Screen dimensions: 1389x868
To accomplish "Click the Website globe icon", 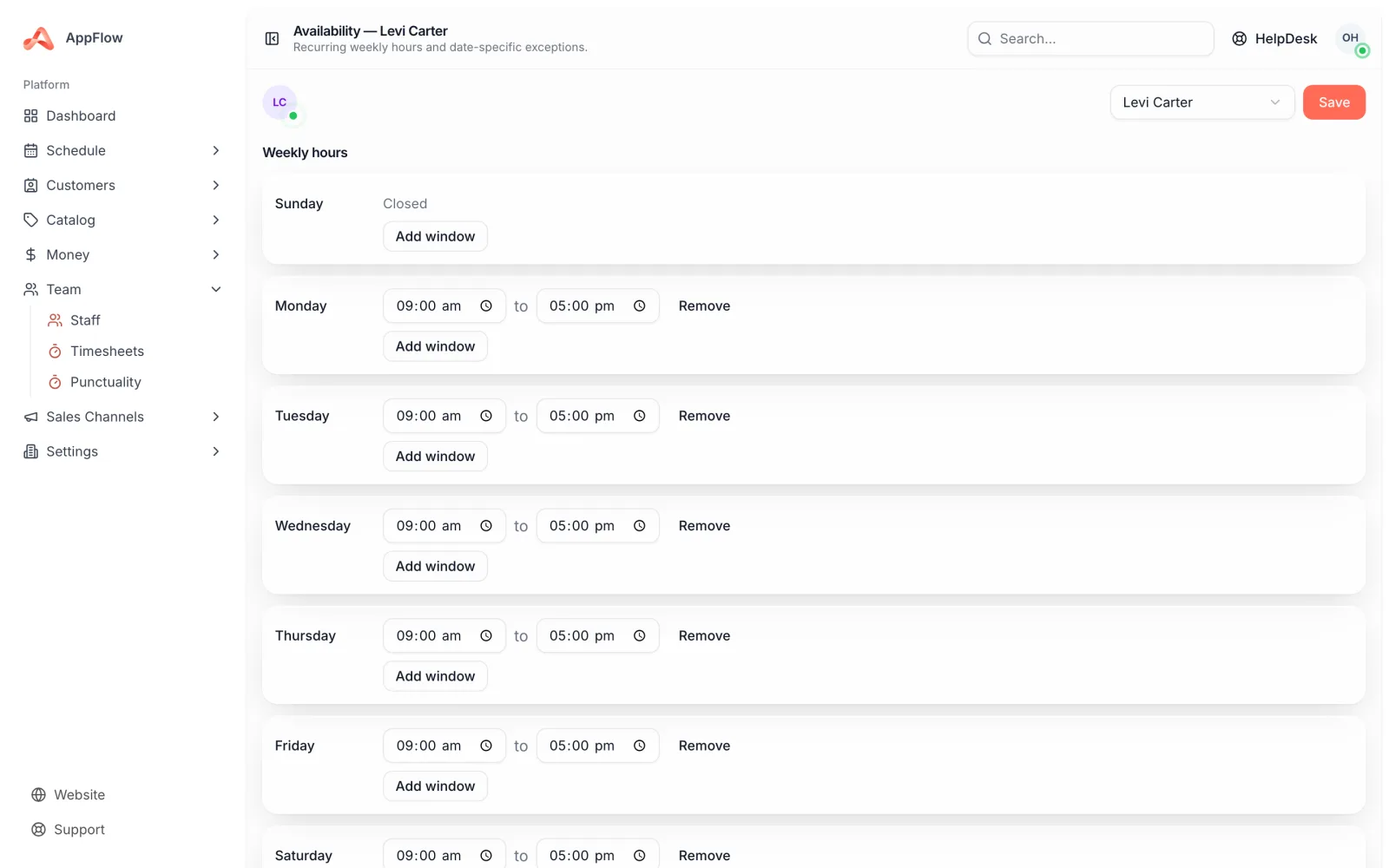I will 38,794.
